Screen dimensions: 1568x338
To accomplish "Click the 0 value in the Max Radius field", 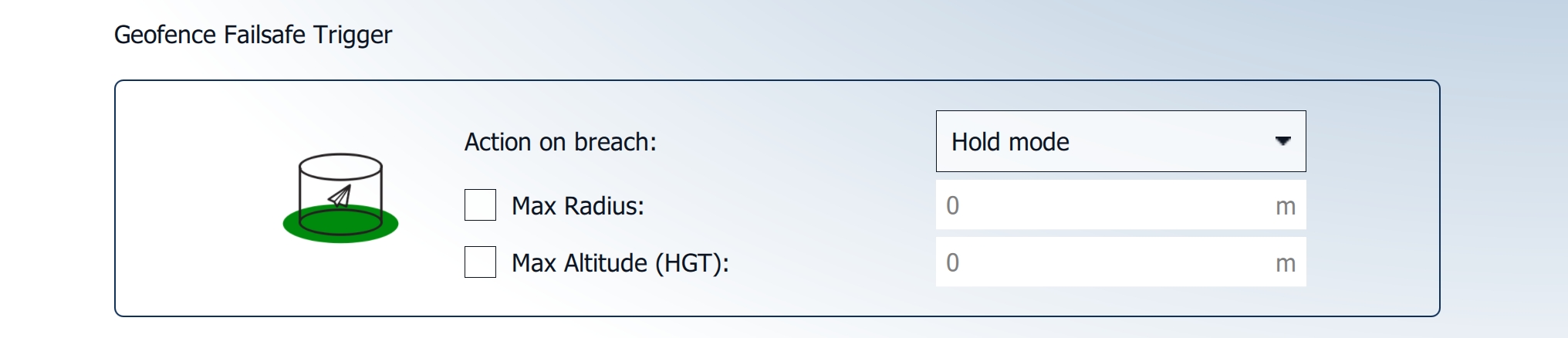I will pyautogui.click(x=953, y=205).
